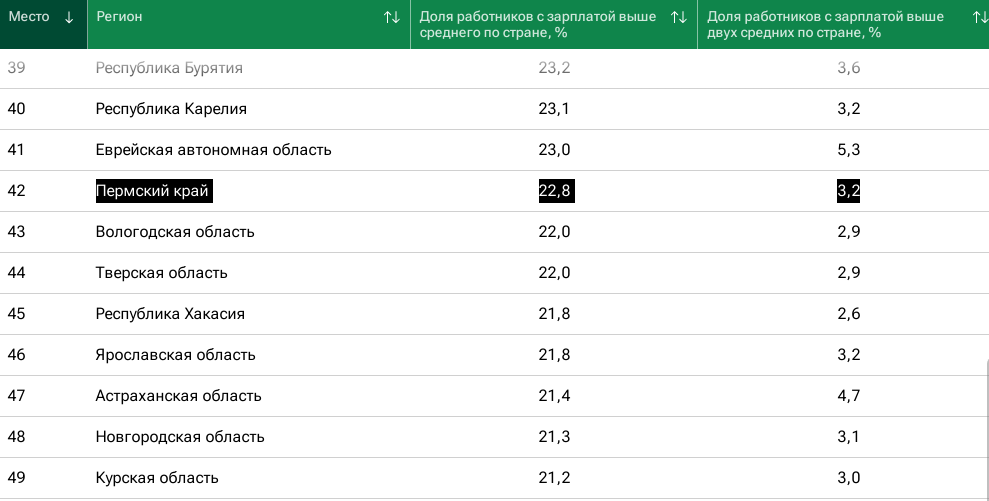Select the highlighted Пермский край cell

153,191
